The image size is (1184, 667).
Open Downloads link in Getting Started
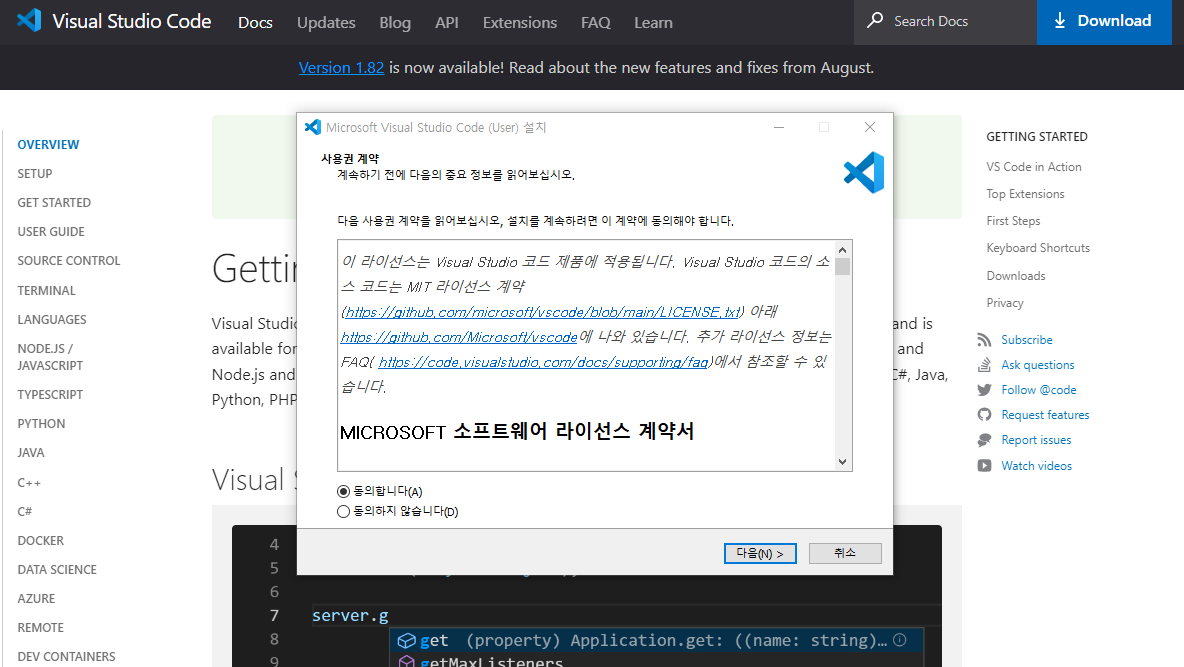click(x=1016, y=276)
